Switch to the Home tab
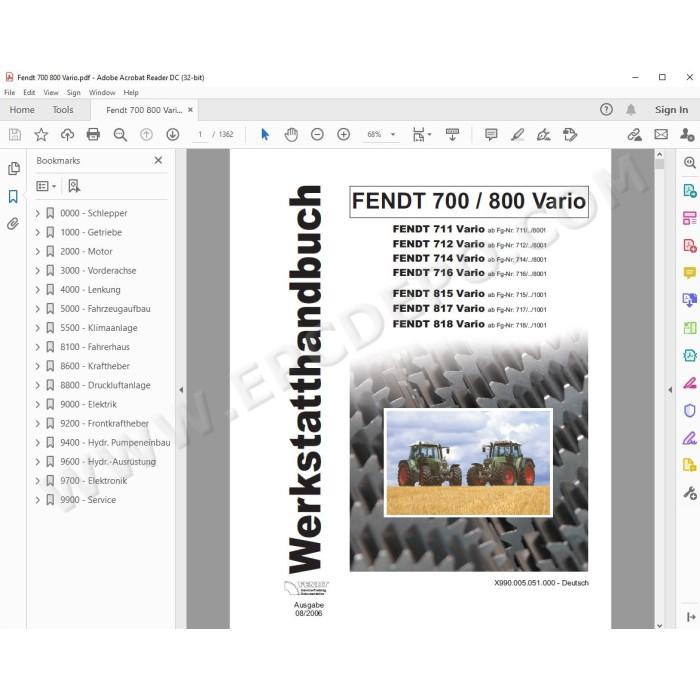700x700 pixels. click(22, 110)
